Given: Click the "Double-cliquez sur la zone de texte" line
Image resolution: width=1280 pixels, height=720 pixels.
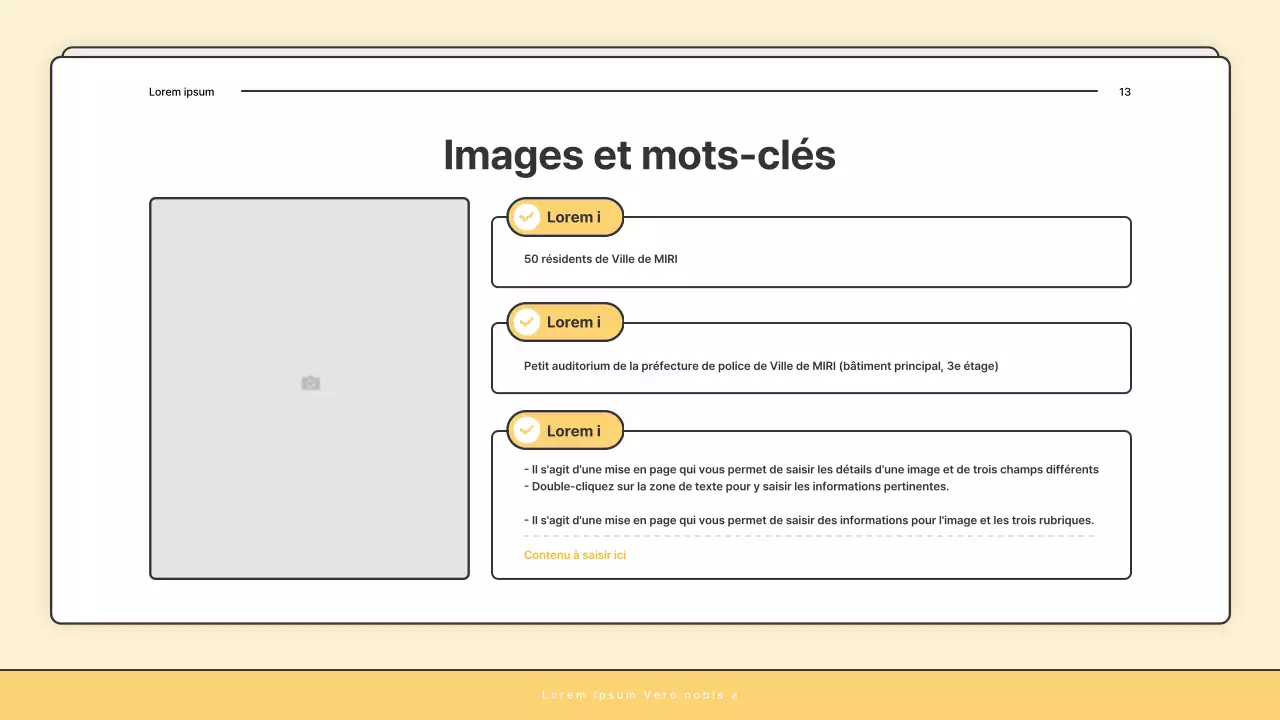Looking at the screenshot, I should [x=736, y=487].
